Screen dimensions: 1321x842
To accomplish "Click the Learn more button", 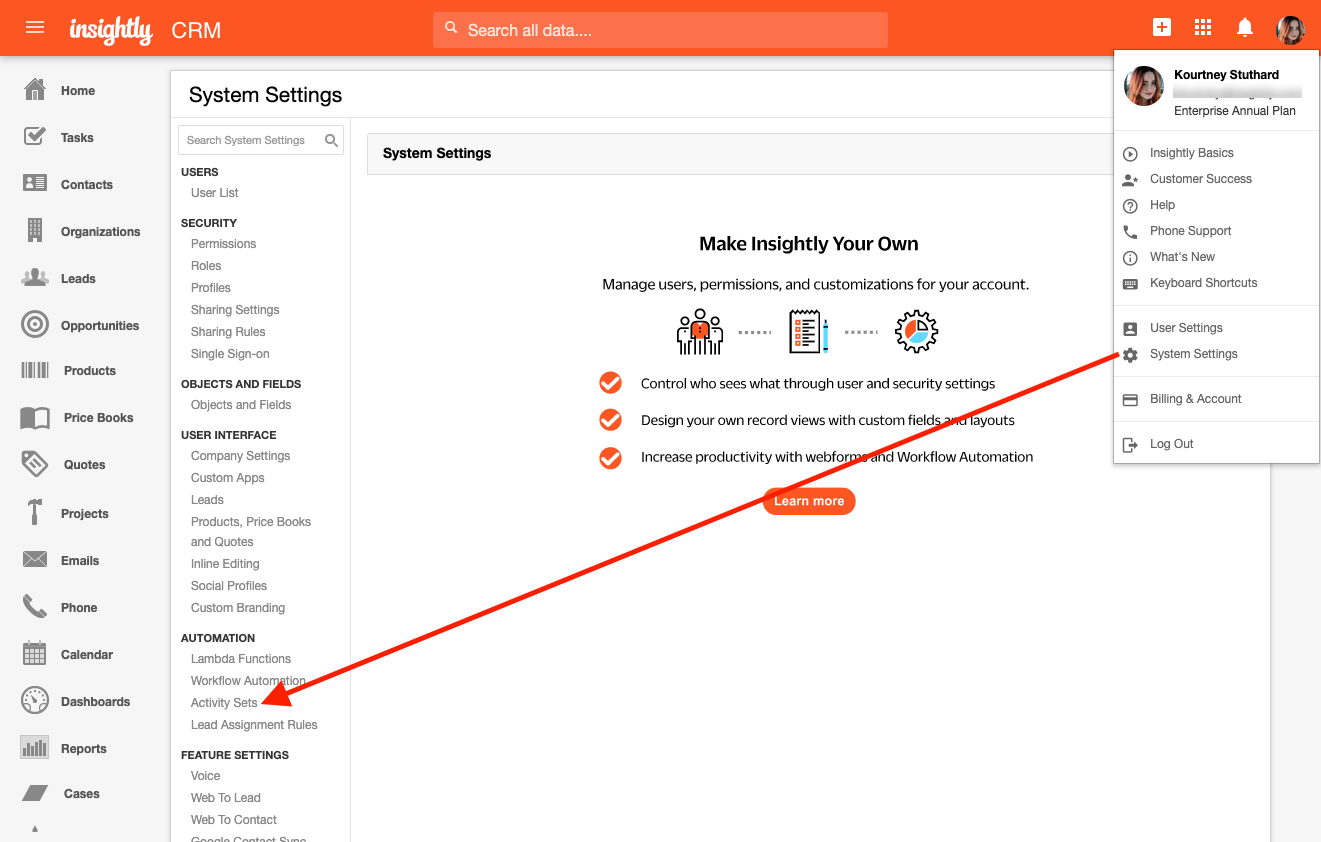I will coord(809,501).
